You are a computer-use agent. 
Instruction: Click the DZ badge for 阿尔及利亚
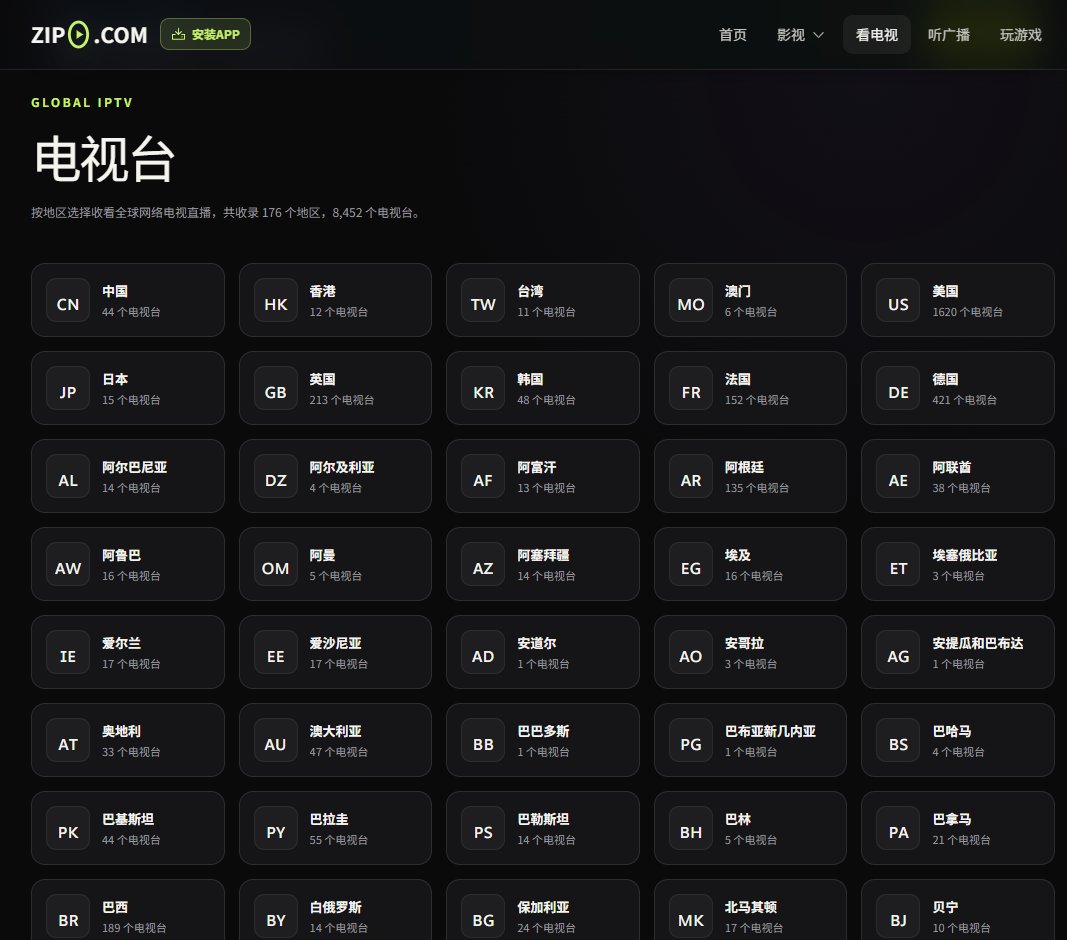coord(276,476)
